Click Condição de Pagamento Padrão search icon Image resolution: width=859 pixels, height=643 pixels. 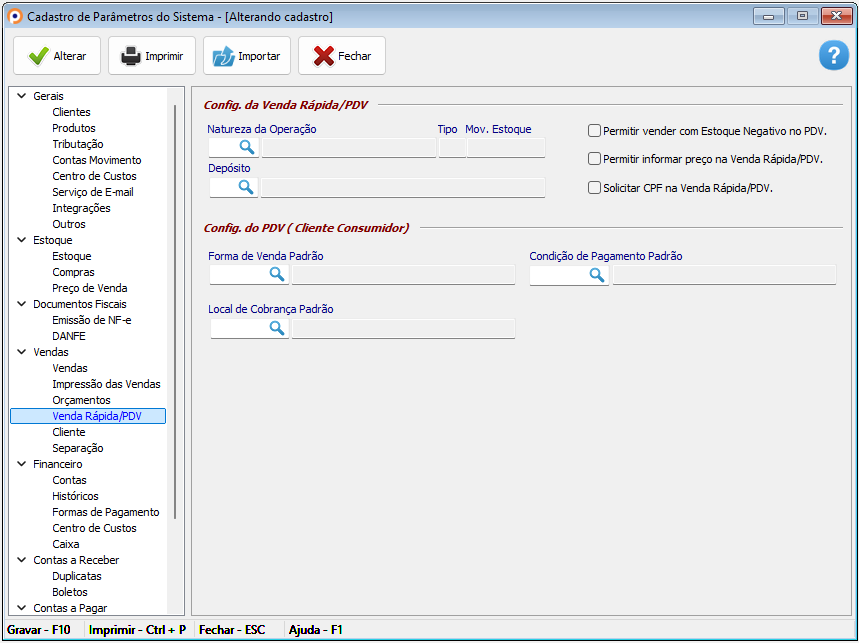coord(597,274)
